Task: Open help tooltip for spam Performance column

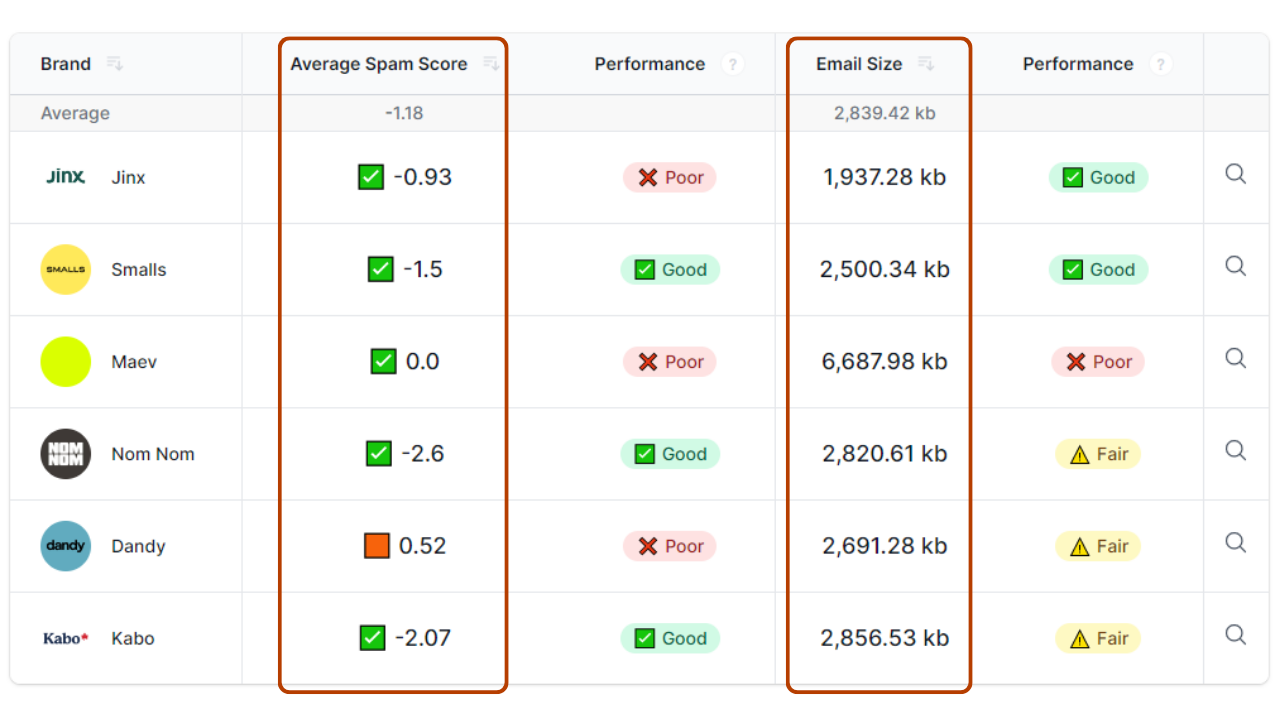Action: [733, 64]
